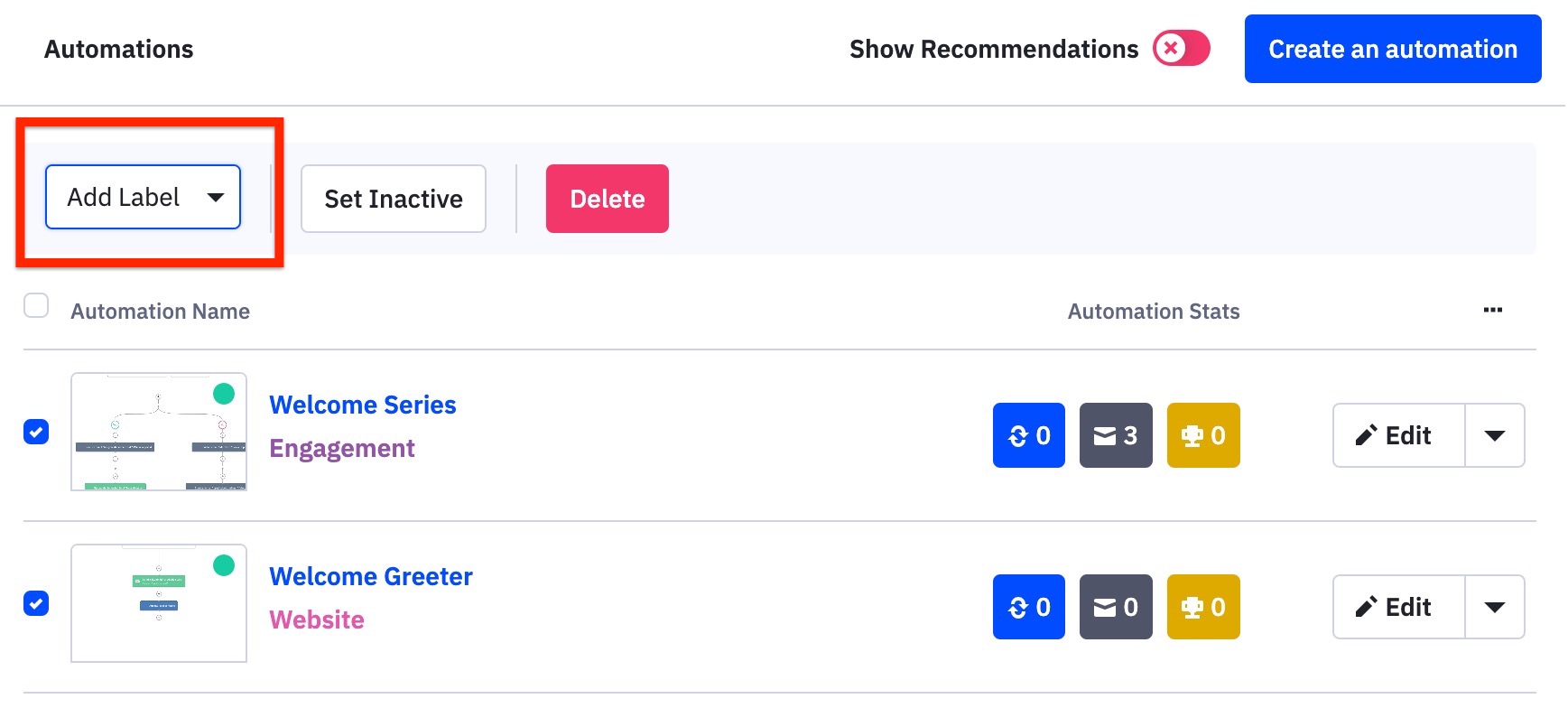This screenshot has height=708, width=1568.
Task: Open the Add Label dropdown
Action: point(142,197)
